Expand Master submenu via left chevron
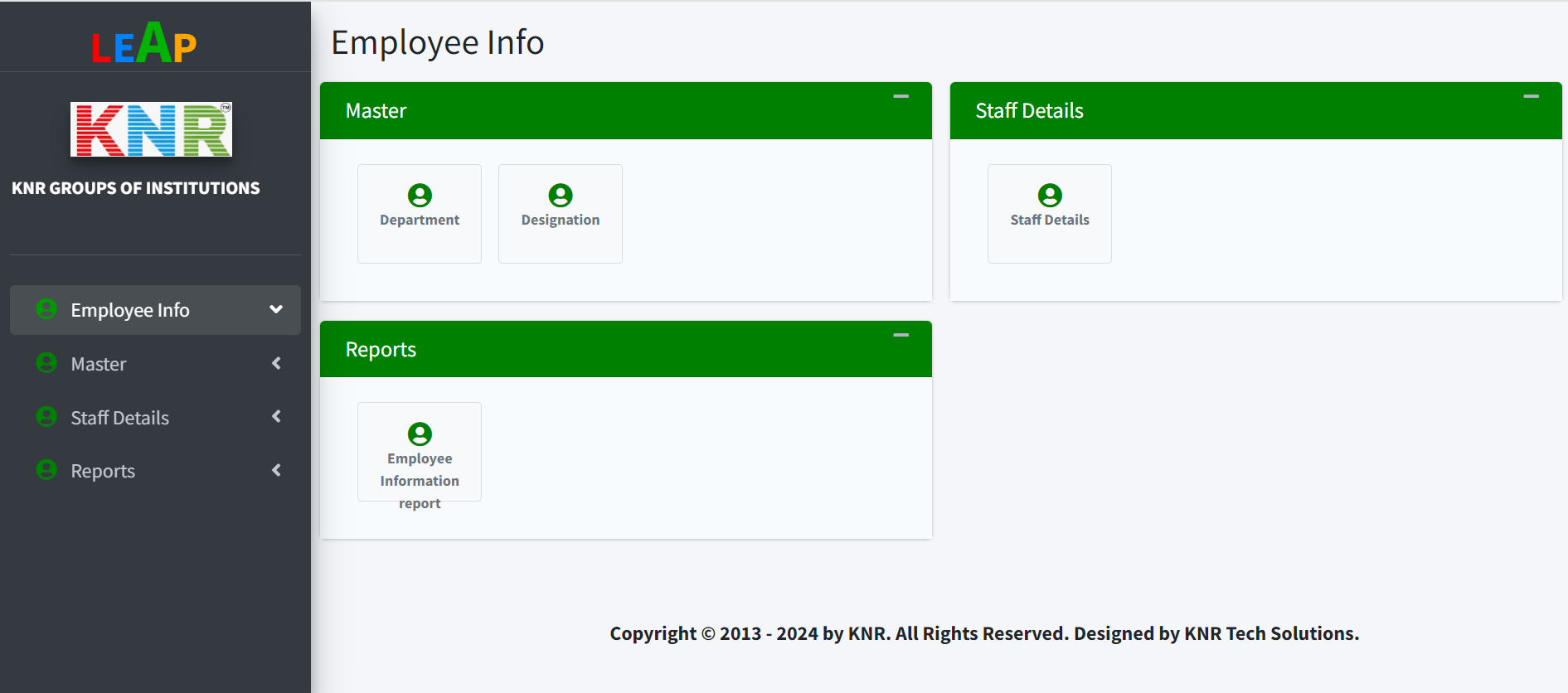 pyautogui.click(x=276, y=363)
